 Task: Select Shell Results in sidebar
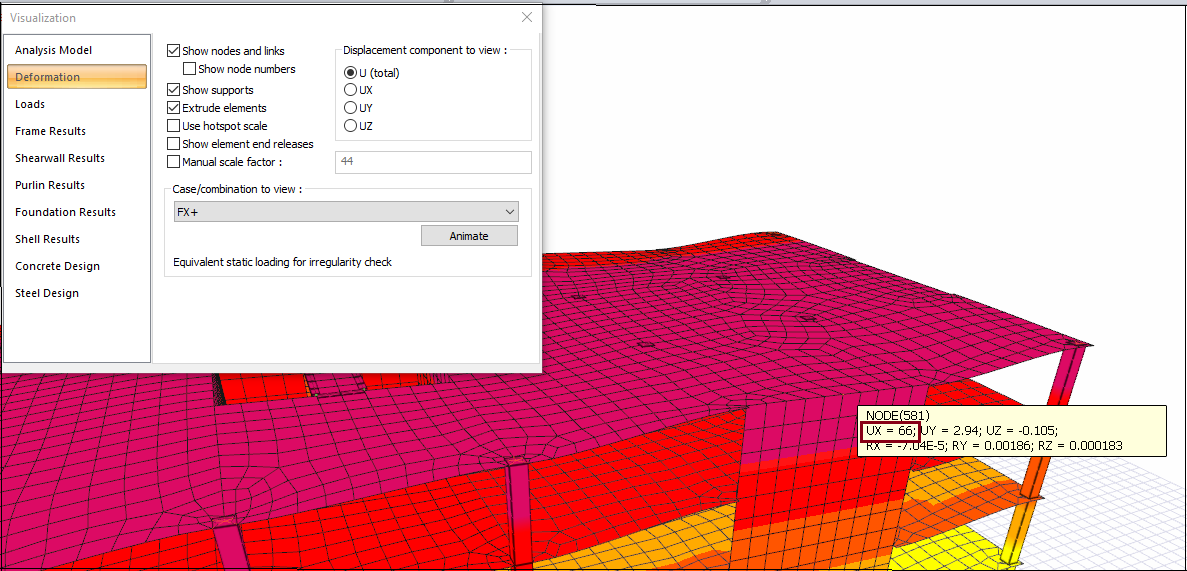click(47, 239)
